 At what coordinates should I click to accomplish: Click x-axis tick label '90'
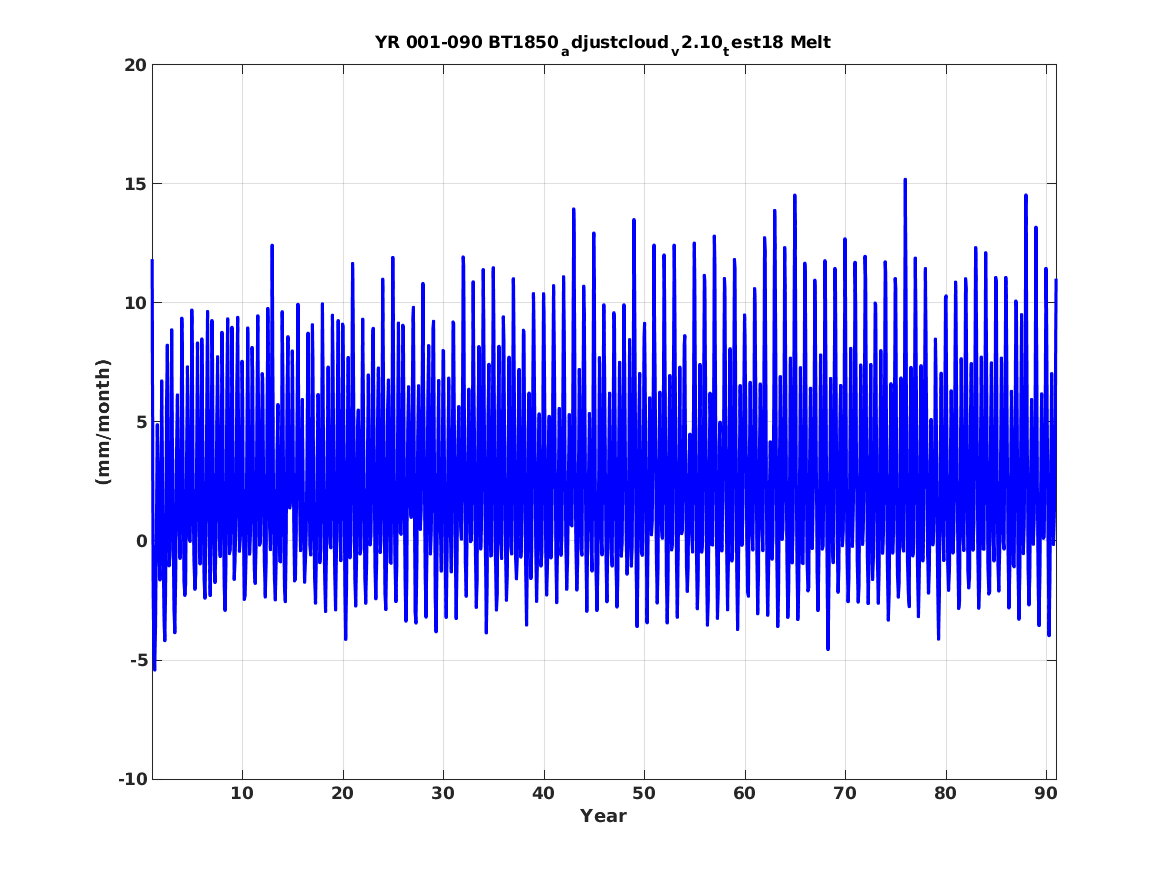(1046, 794)
